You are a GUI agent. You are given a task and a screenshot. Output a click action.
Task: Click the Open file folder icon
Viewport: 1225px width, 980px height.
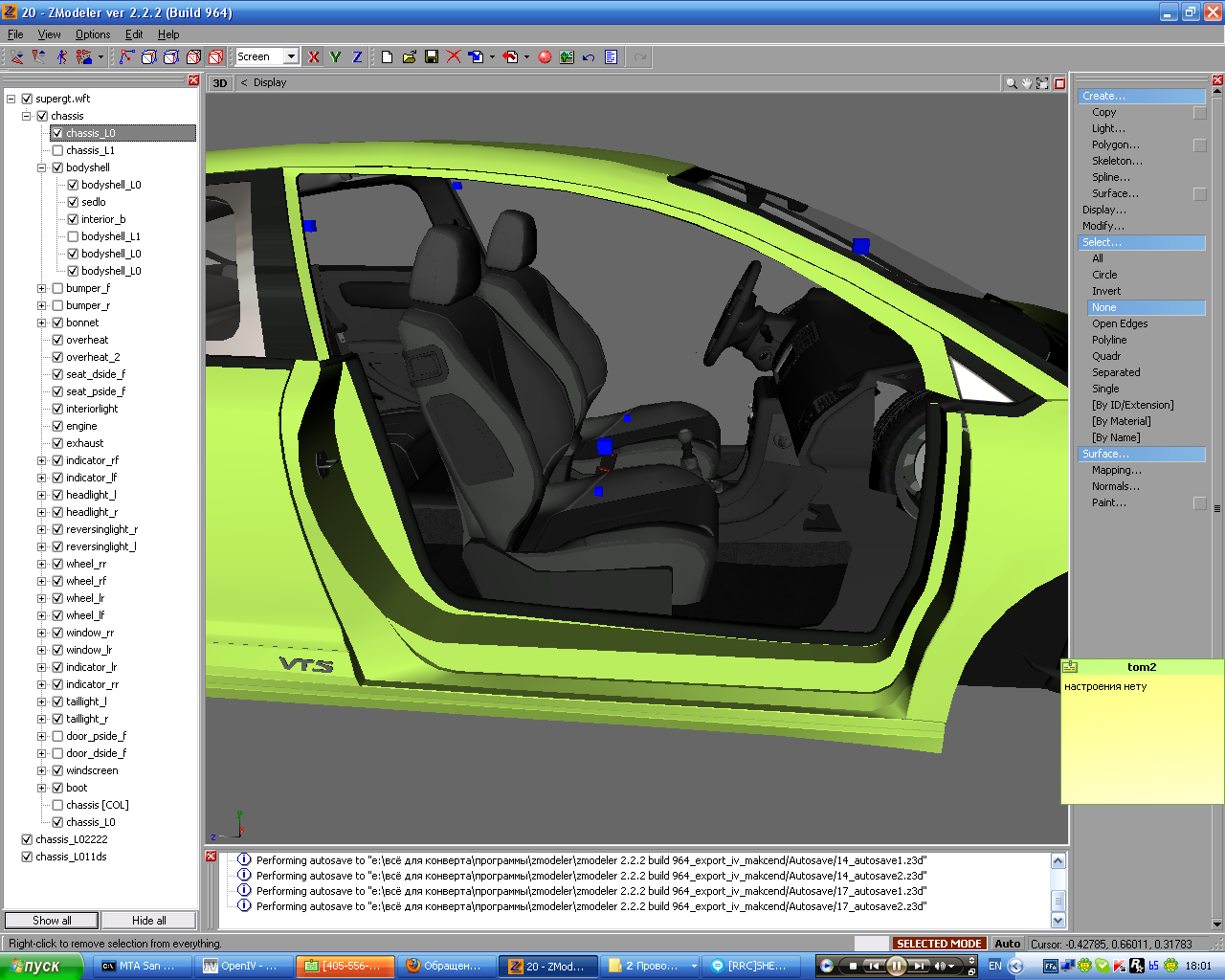pos(409,57)
